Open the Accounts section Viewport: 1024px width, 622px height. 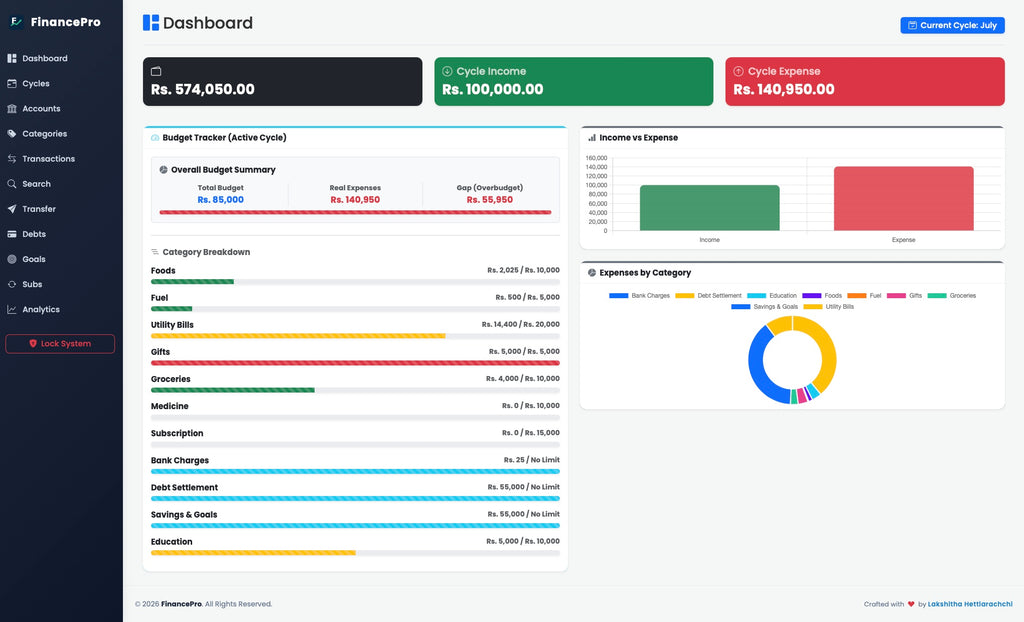(61, 108)
